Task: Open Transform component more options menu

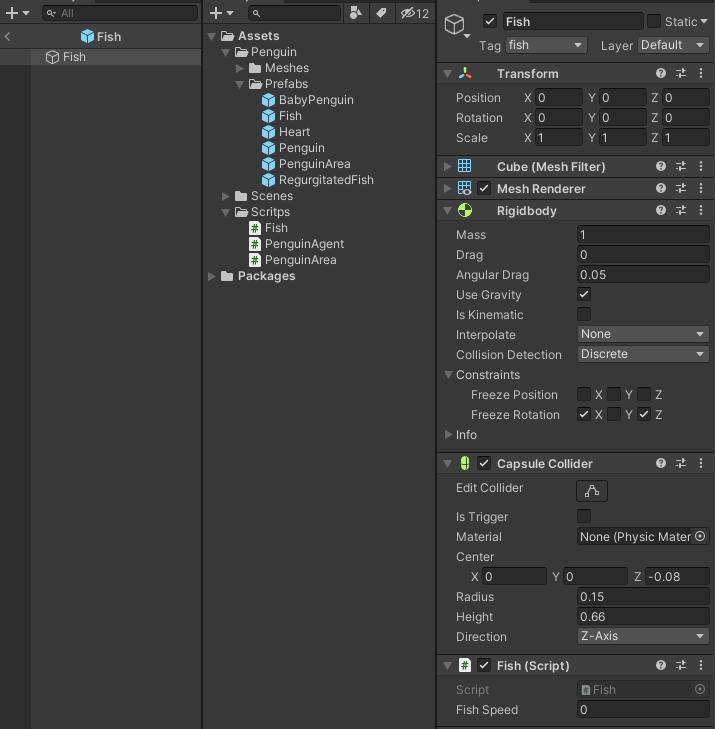Action: pyautogui.click(x=701, y=73)
